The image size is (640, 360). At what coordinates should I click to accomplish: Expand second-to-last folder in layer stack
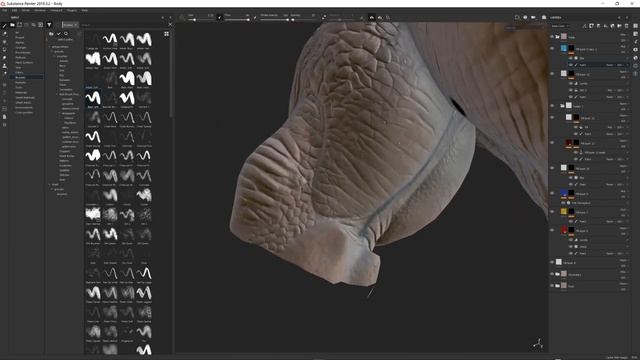(x=558, y=274)
